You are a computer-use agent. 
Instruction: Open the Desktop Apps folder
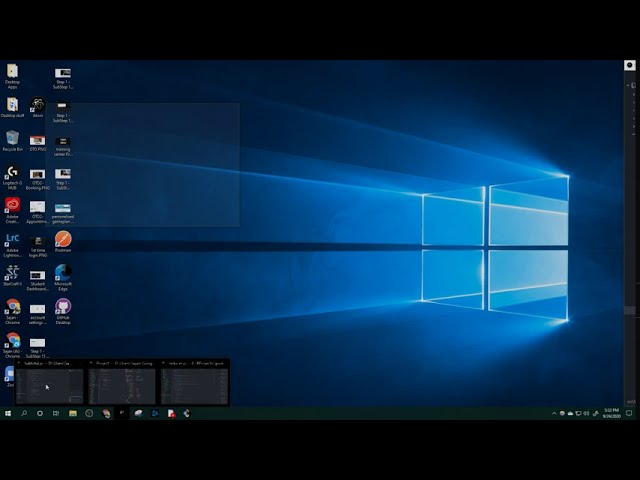point(12,72)
